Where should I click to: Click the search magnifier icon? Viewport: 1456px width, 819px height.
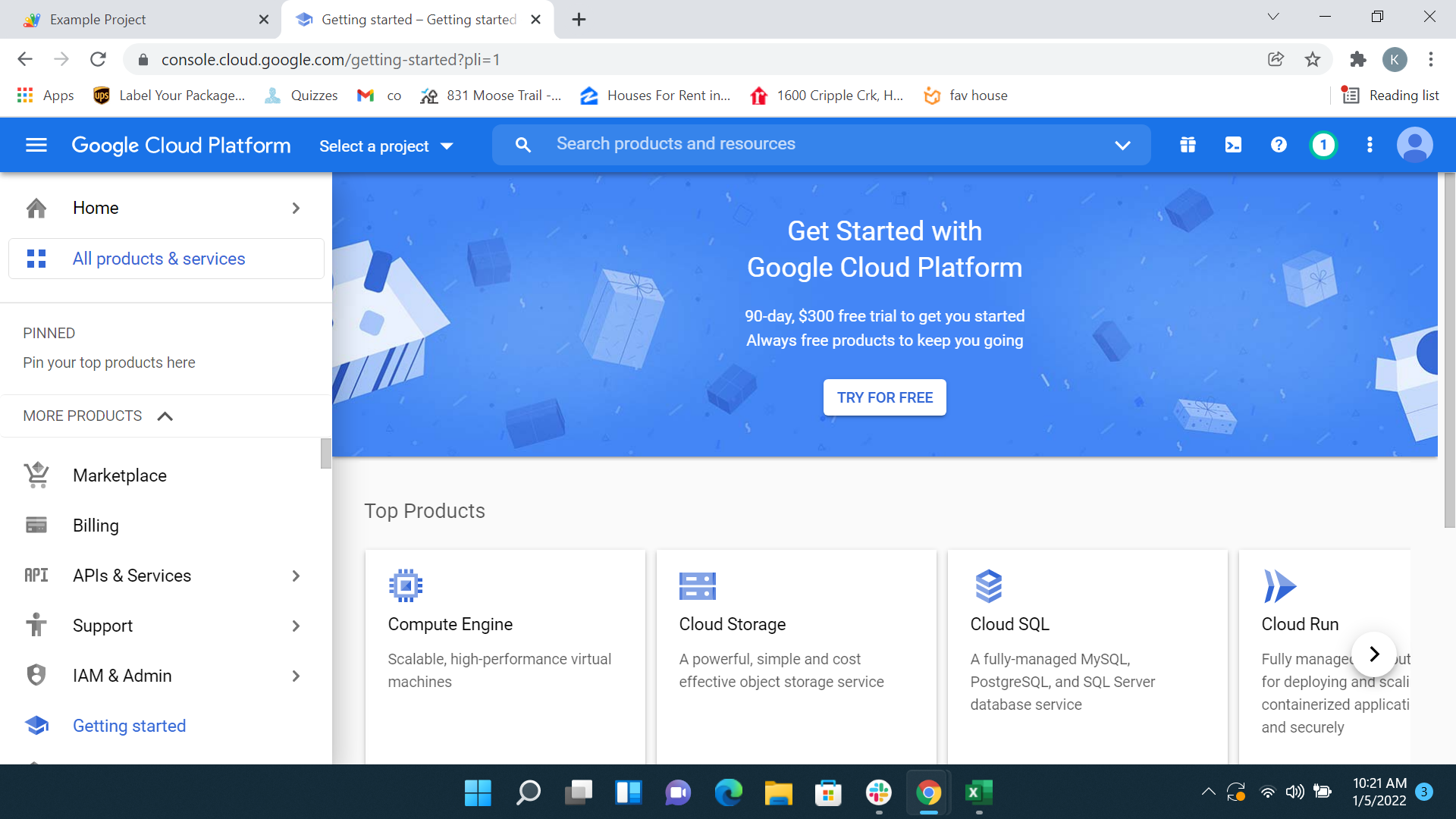click(522, 145)
